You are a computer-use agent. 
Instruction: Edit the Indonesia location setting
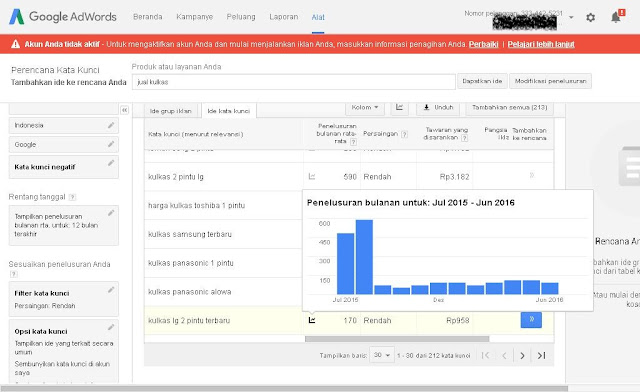pyautogui.click(x=111, y=125)
